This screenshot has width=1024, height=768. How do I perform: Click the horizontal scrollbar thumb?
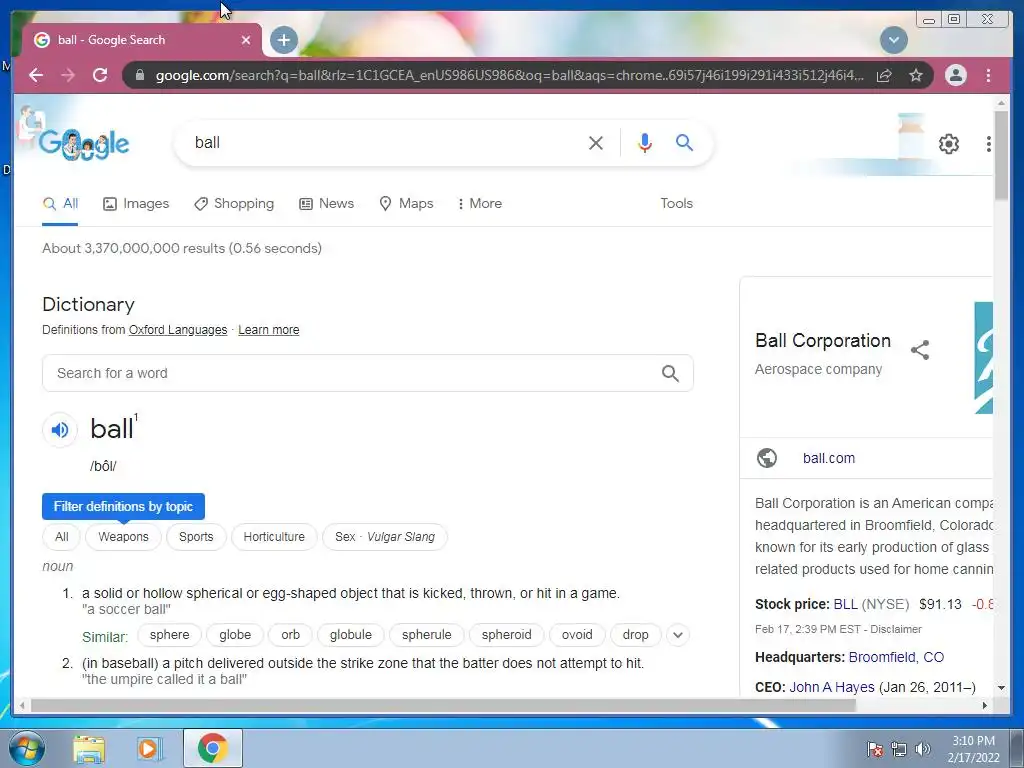click(x=443, y=705)
